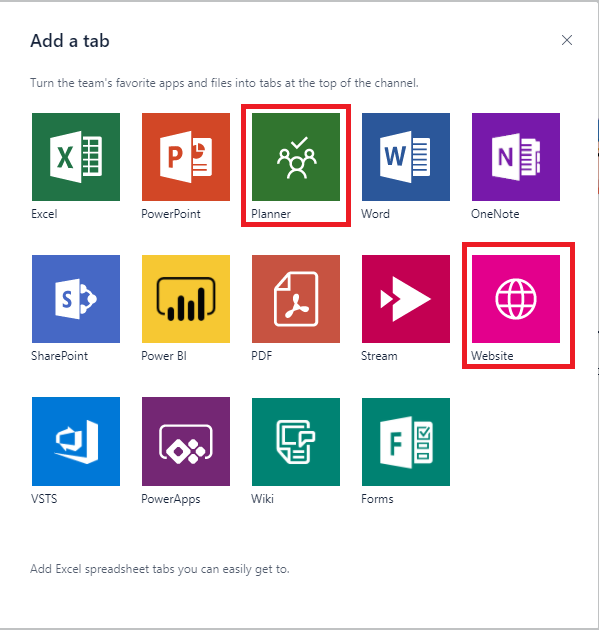Choose the Power BI tile
This screenshot has height=630, width=599.
[186, 299]
